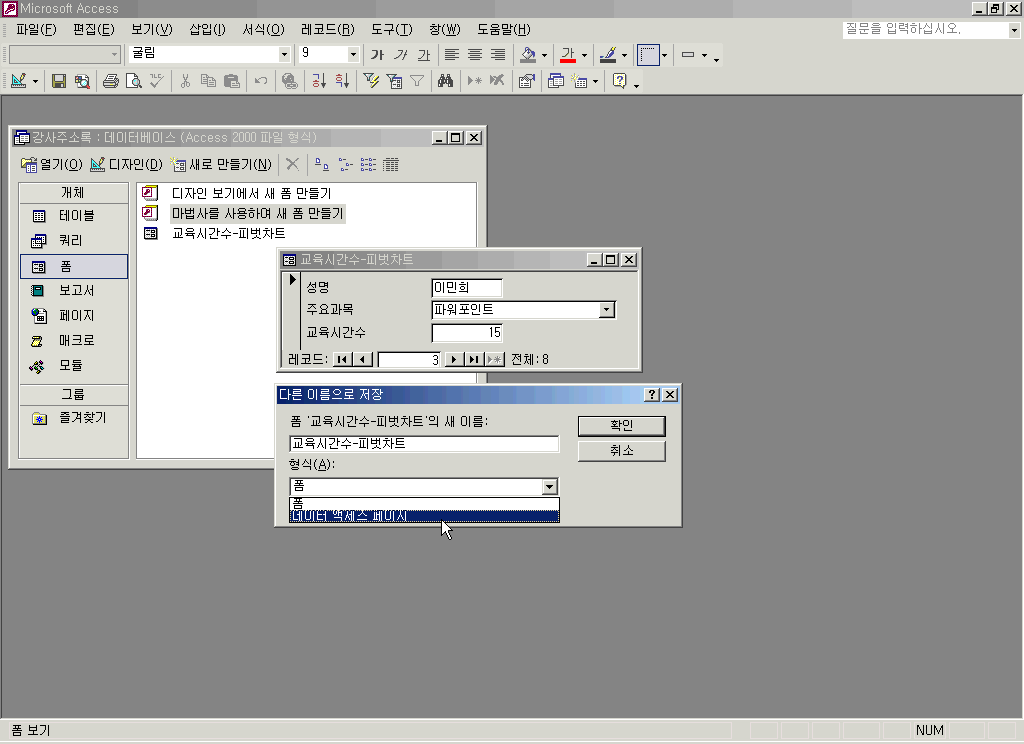Image resolution: width=1024 pixels, height=744 pixels.
Task: Click the font color red 가 swatch
Action: [568, 55]
